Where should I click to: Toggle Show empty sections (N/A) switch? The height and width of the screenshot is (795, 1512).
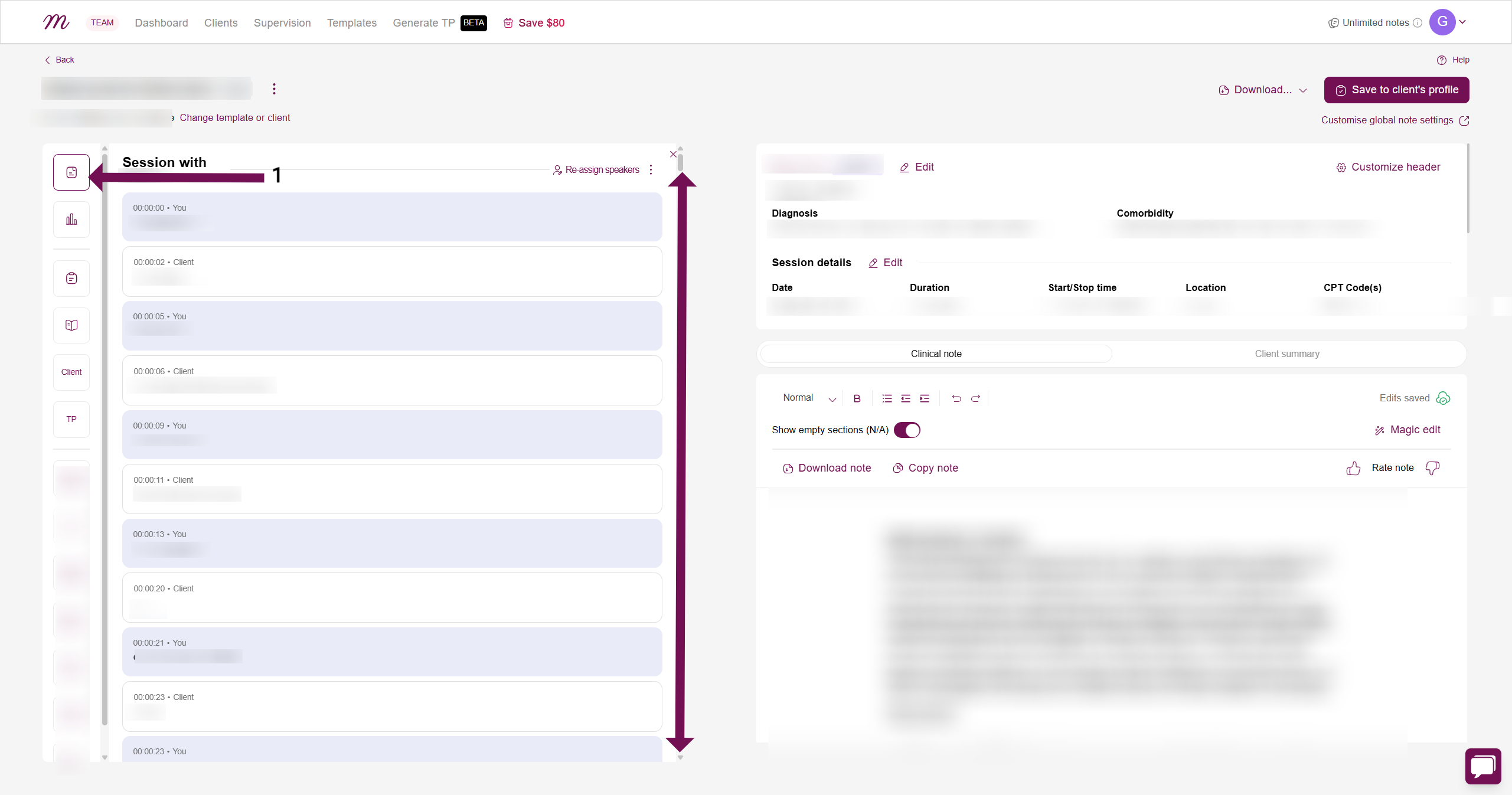(907, 430)
